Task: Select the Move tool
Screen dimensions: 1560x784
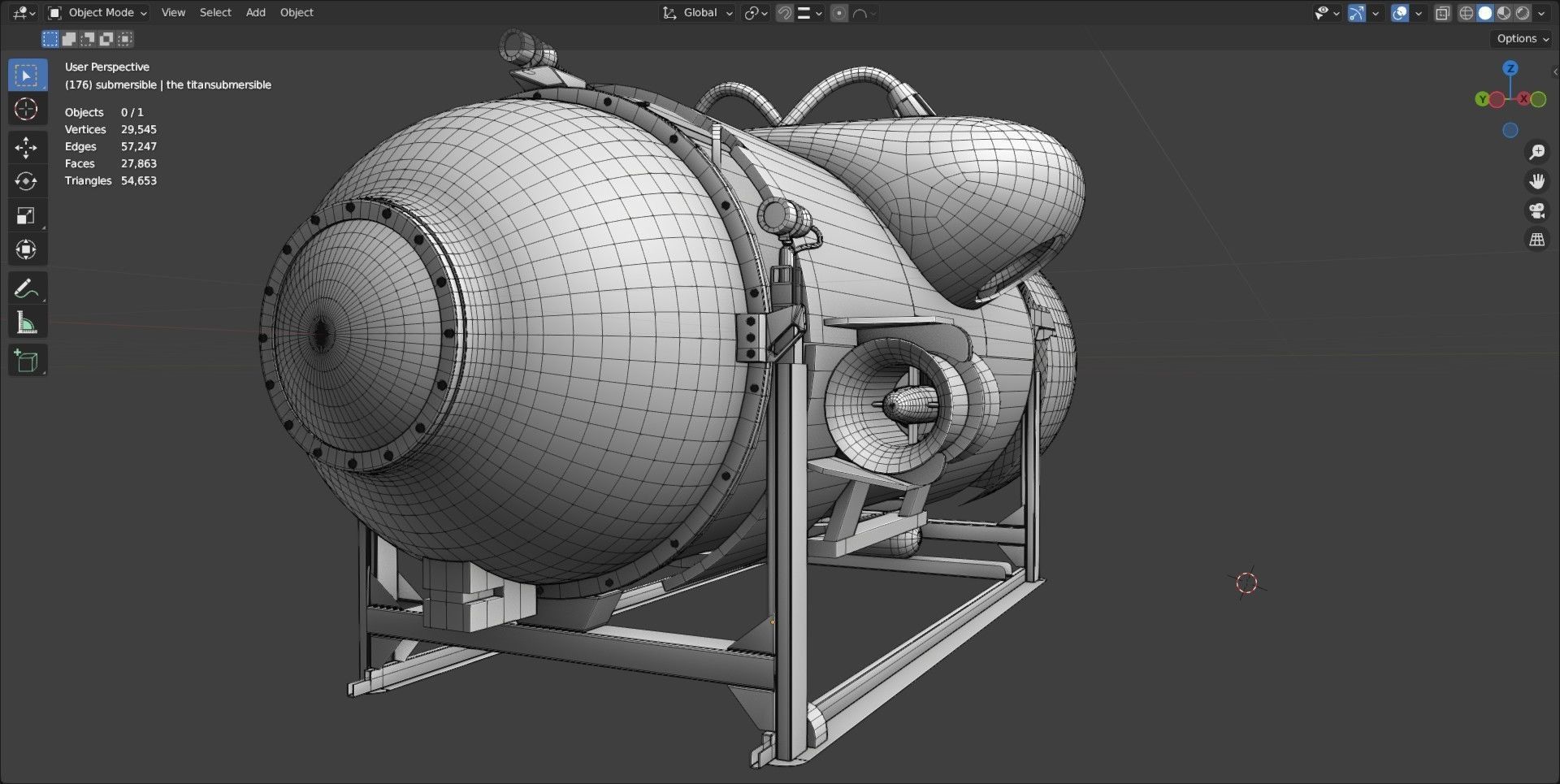Action: (27, 147)
